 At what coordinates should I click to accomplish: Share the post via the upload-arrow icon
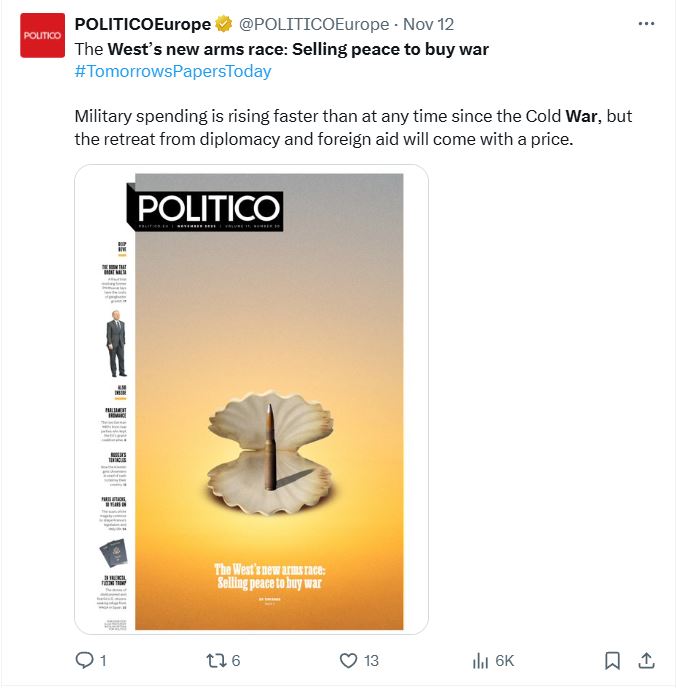[646, 660]
